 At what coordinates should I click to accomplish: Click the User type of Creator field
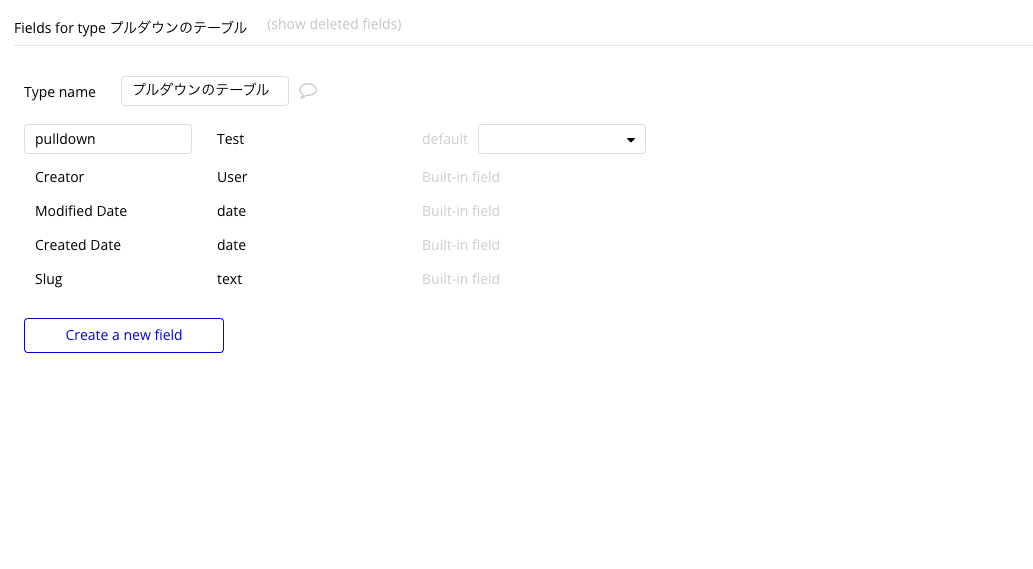point(232,177)
